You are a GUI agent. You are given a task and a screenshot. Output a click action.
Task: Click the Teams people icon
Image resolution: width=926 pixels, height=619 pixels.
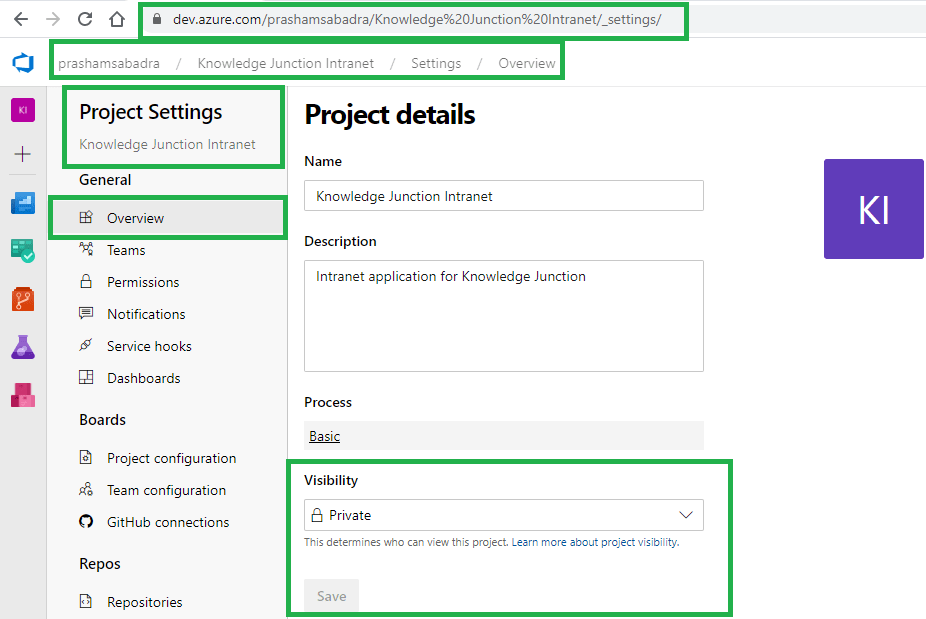(86, 249)
